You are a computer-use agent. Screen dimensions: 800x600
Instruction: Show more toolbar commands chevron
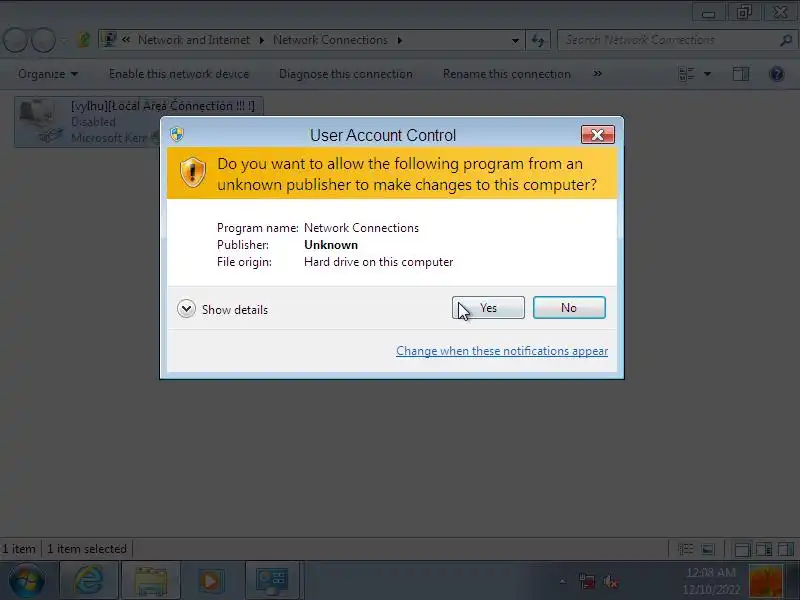(597, 74)
